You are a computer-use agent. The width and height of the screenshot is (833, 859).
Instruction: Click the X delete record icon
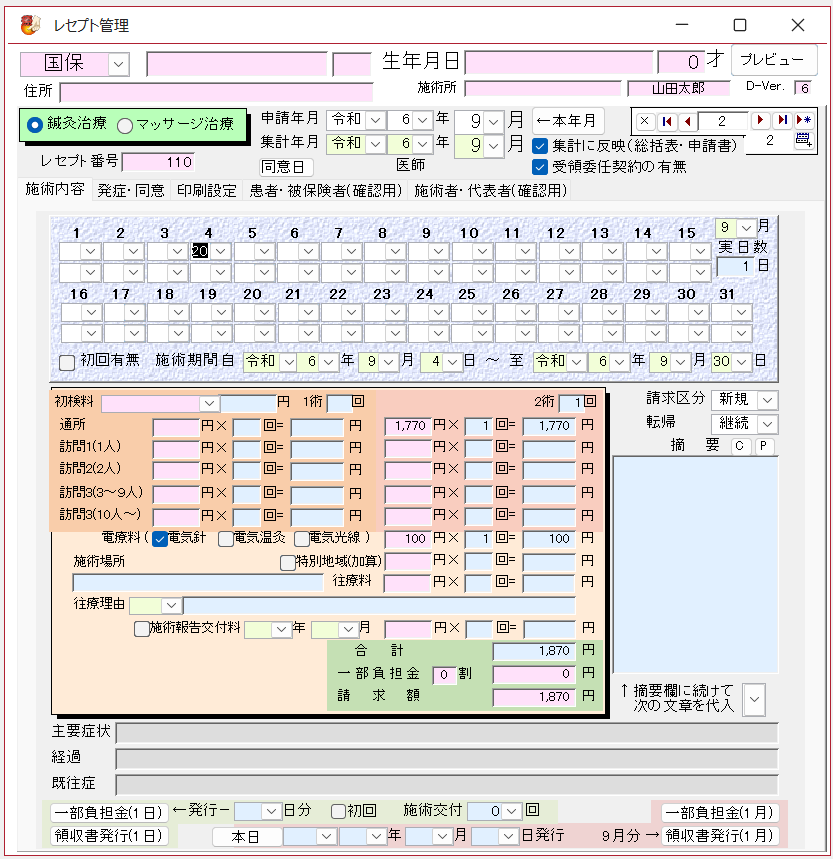(x=645, y=121)
